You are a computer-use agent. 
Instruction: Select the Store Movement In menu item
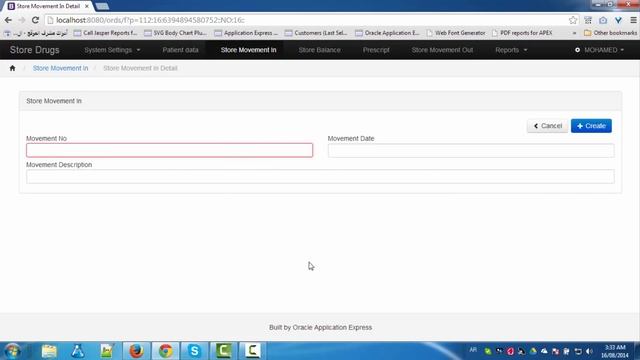coord(249,50)
